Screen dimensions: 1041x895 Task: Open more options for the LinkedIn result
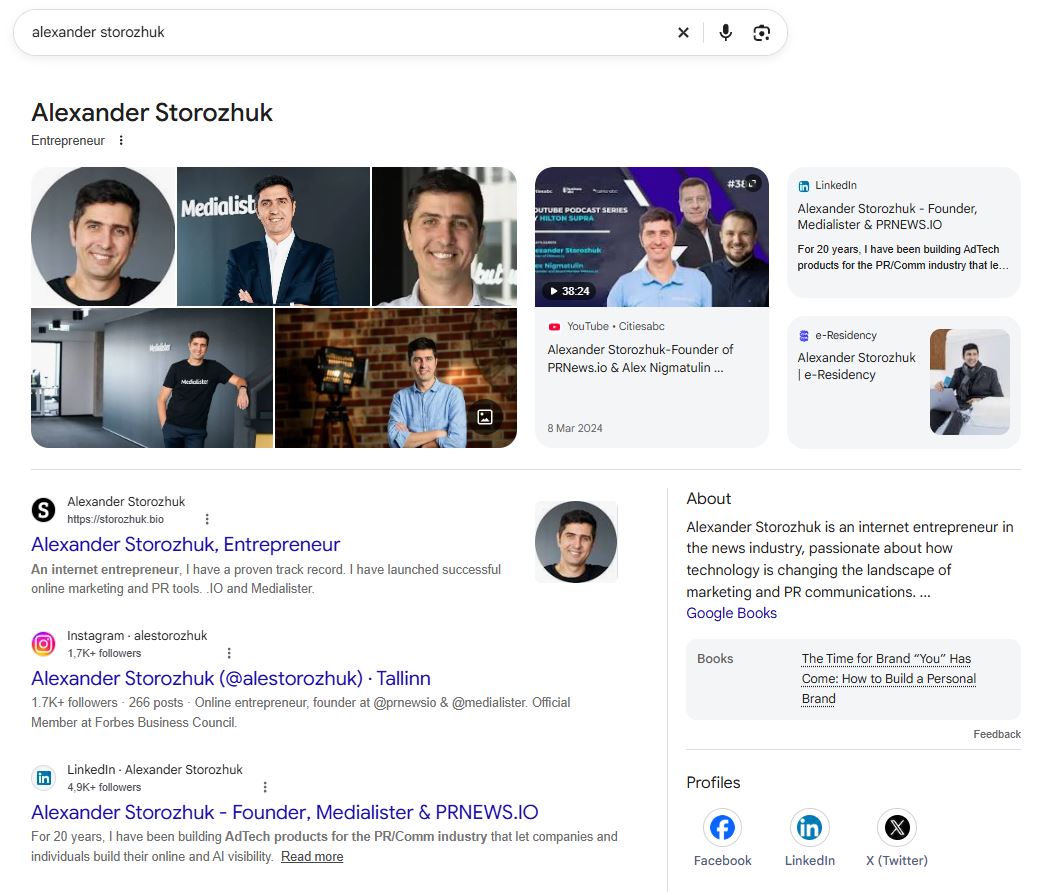click(x=265, y=787)
